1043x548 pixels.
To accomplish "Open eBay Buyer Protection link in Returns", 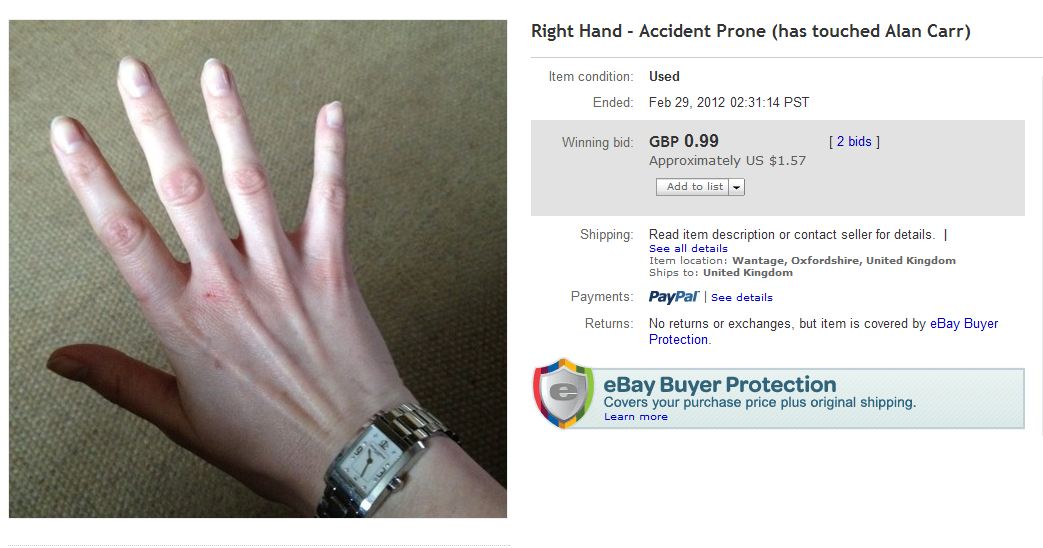I will 823,331.
